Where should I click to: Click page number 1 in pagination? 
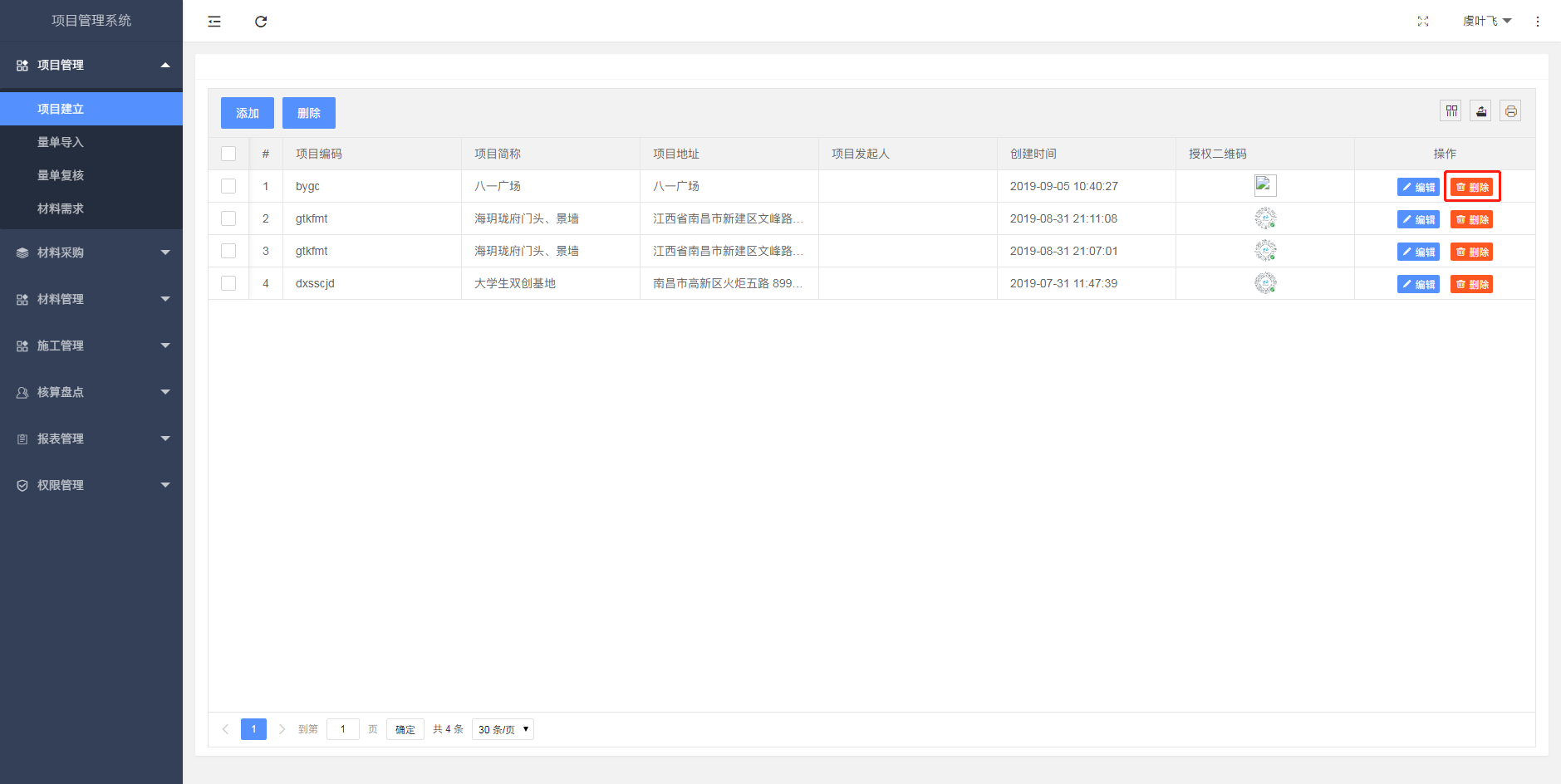pos(253,729)
